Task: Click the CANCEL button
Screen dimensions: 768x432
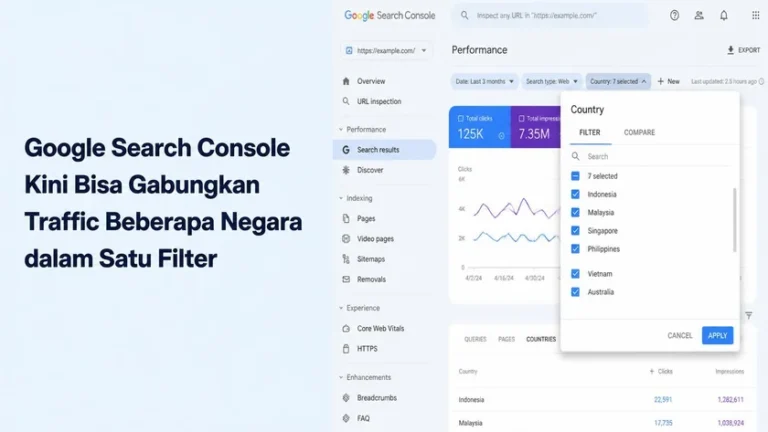Action: [x=680, y=336]
